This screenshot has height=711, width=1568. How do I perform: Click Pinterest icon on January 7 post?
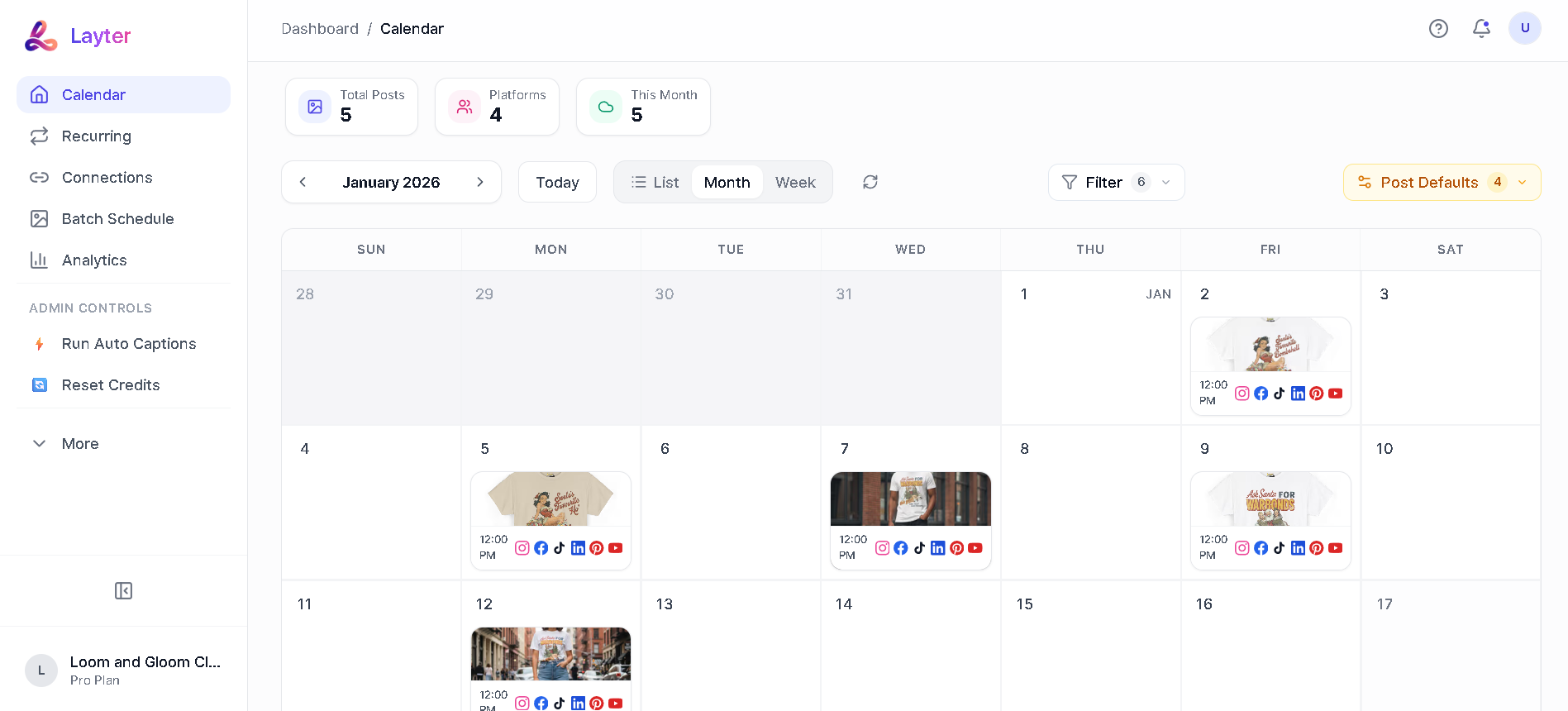coord(956,548)
